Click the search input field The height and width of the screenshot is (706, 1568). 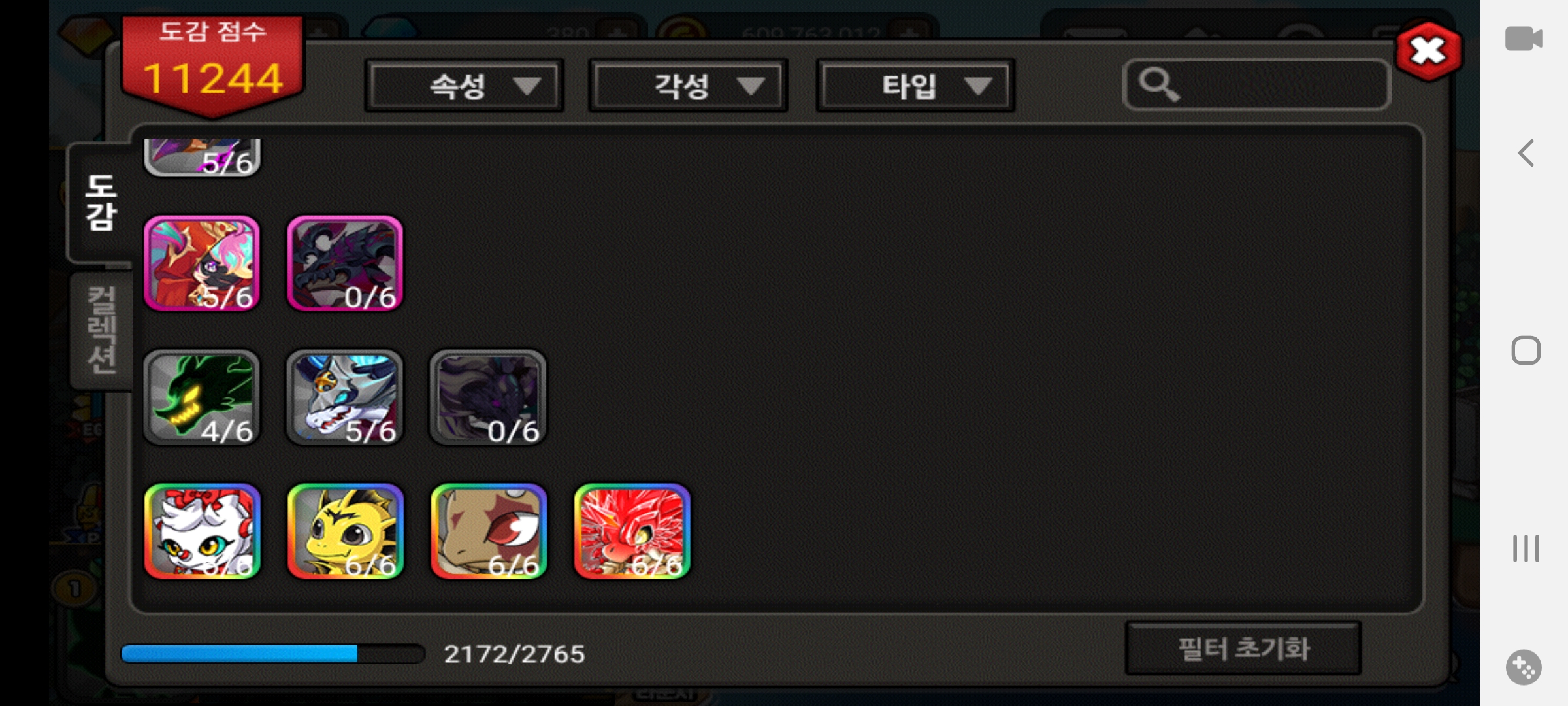[1256, 85]
